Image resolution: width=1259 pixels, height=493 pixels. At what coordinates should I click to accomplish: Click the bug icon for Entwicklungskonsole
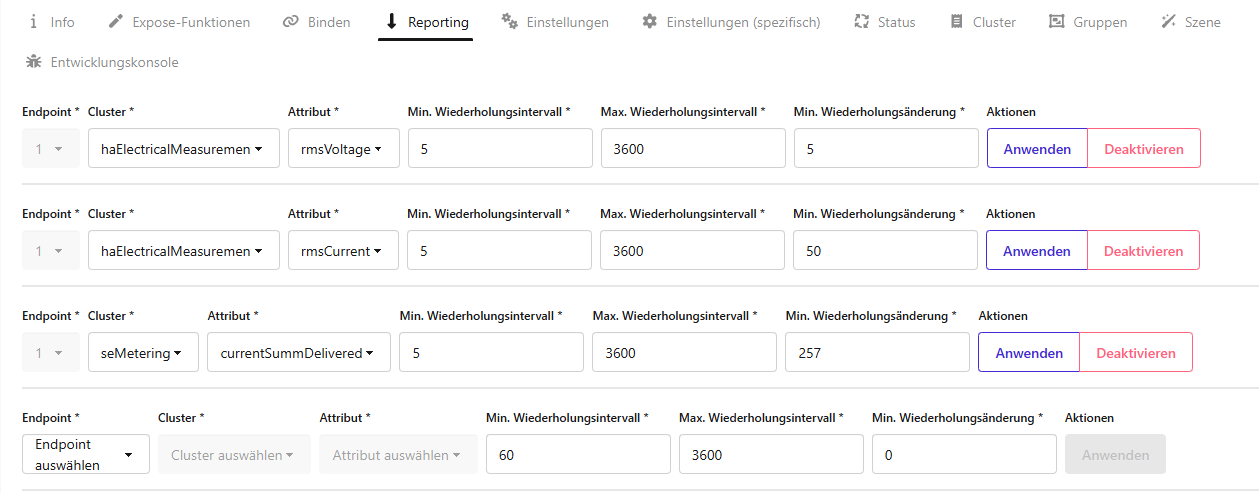coord(34,62)
